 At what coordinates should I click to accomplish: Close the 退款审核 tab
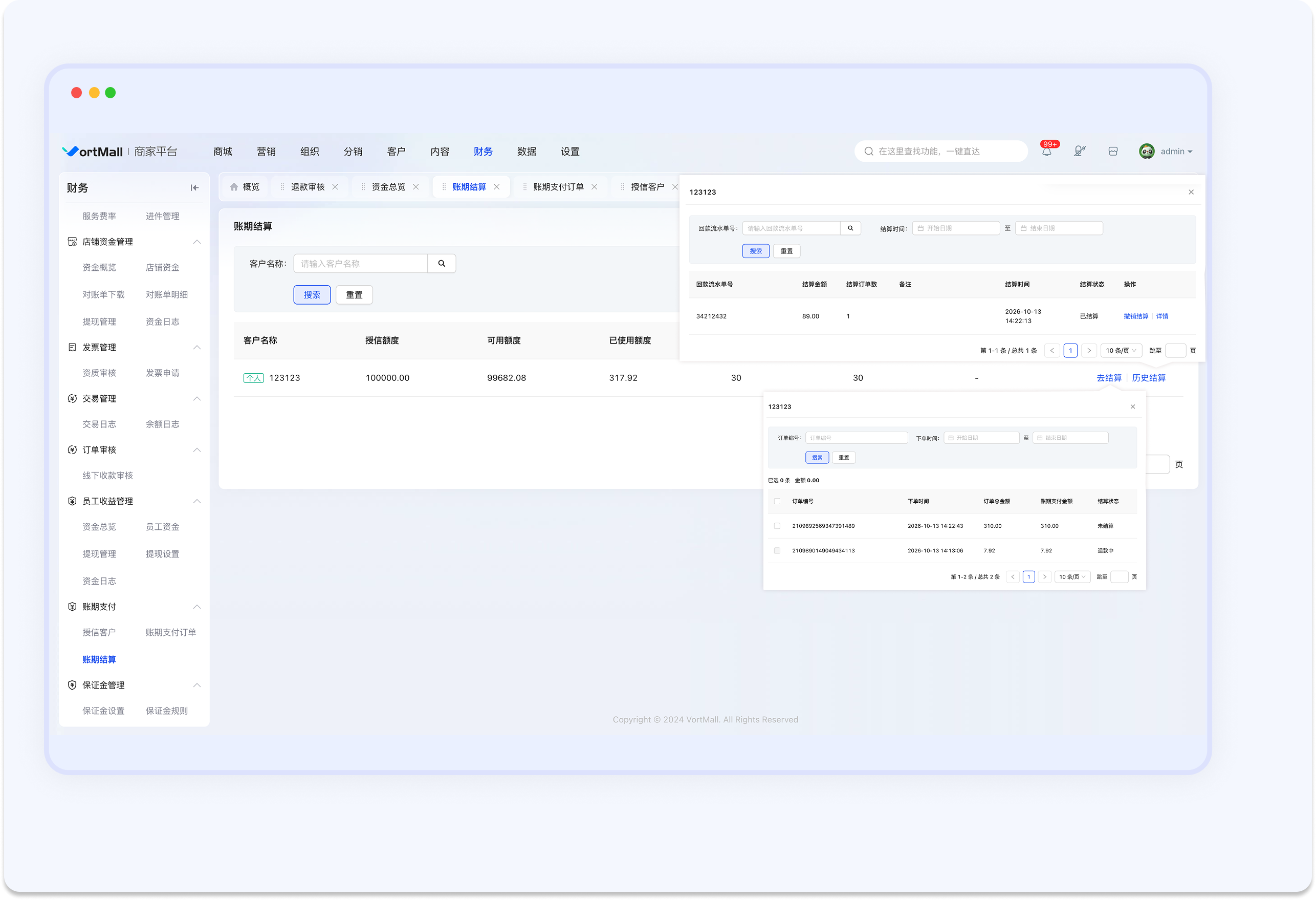[x=335, y=187]
